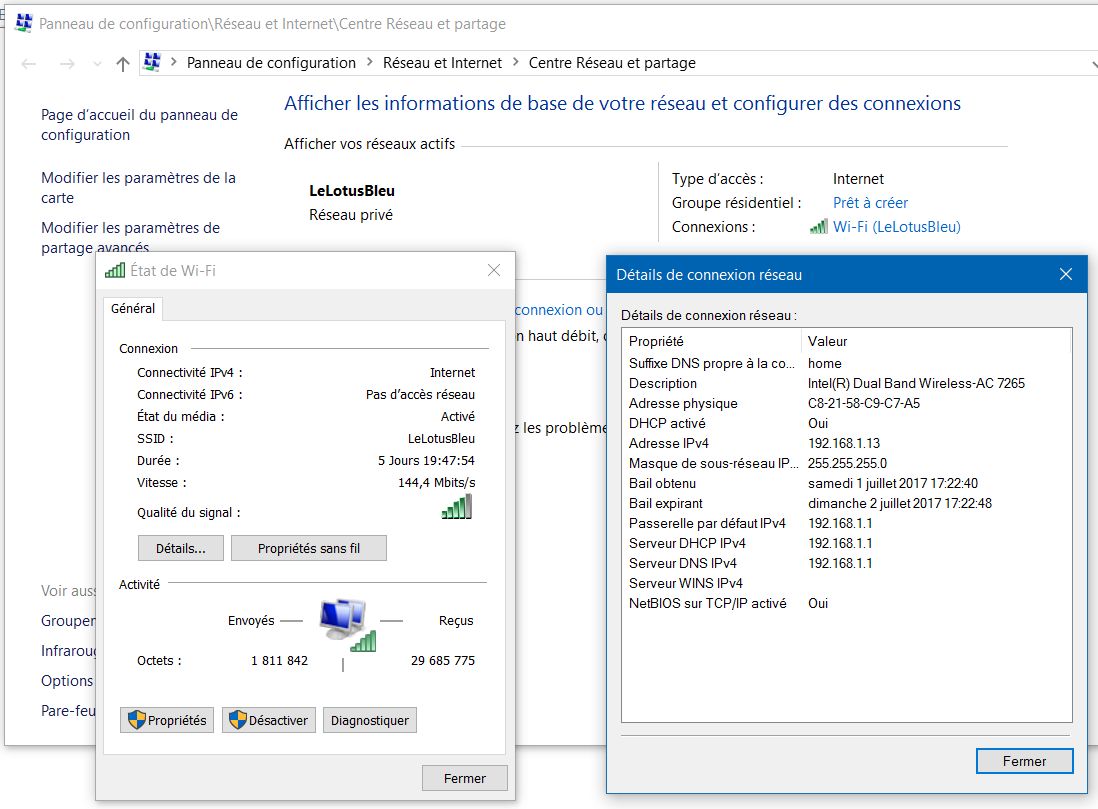Screen dimensions: 1098x809
Task: Expand the chevron after Panneau de configuration
Action: 370,63
